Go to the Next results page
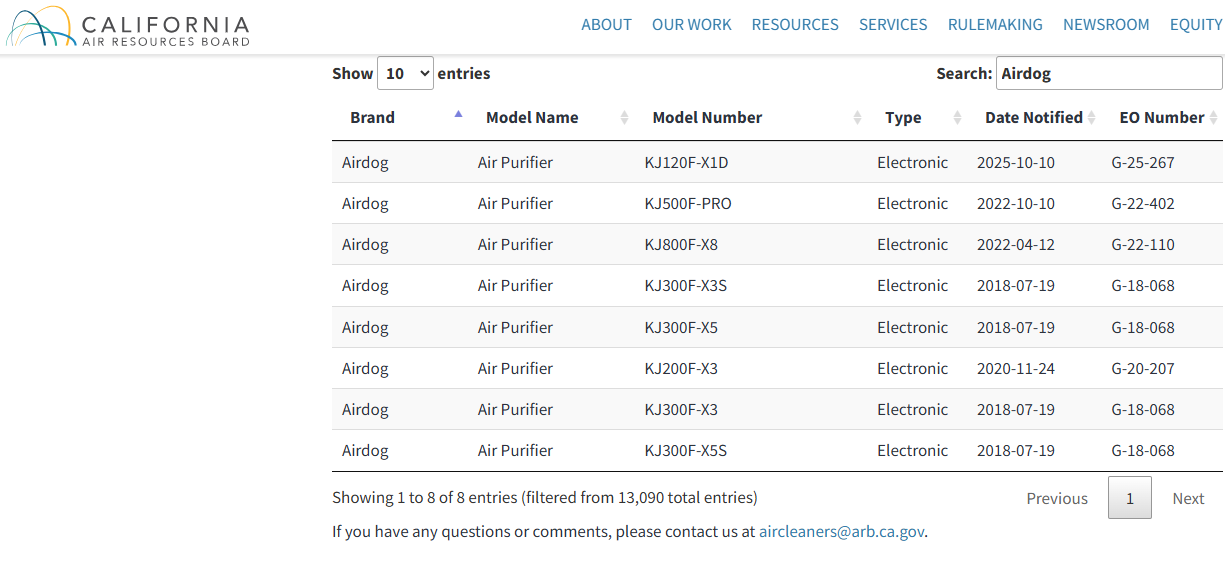This screenshot has width=1225, height=572. coord(1188,498)
